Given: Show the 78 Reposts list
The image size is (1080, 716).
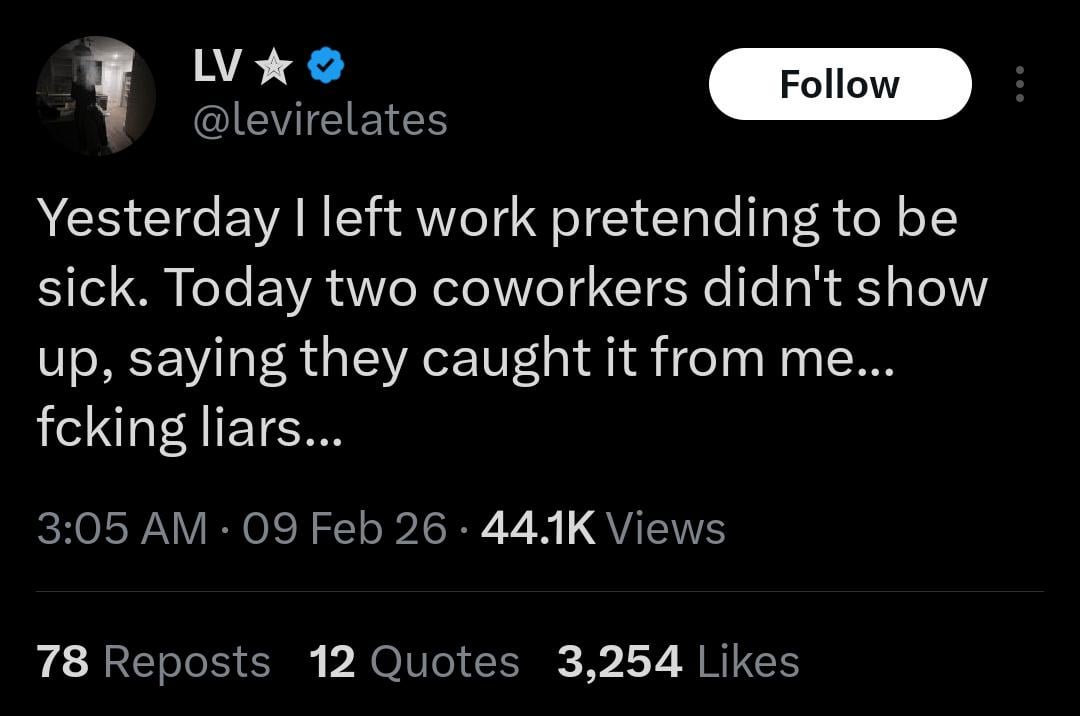Looking at the screenshot, I should click(x=64, y=662).
